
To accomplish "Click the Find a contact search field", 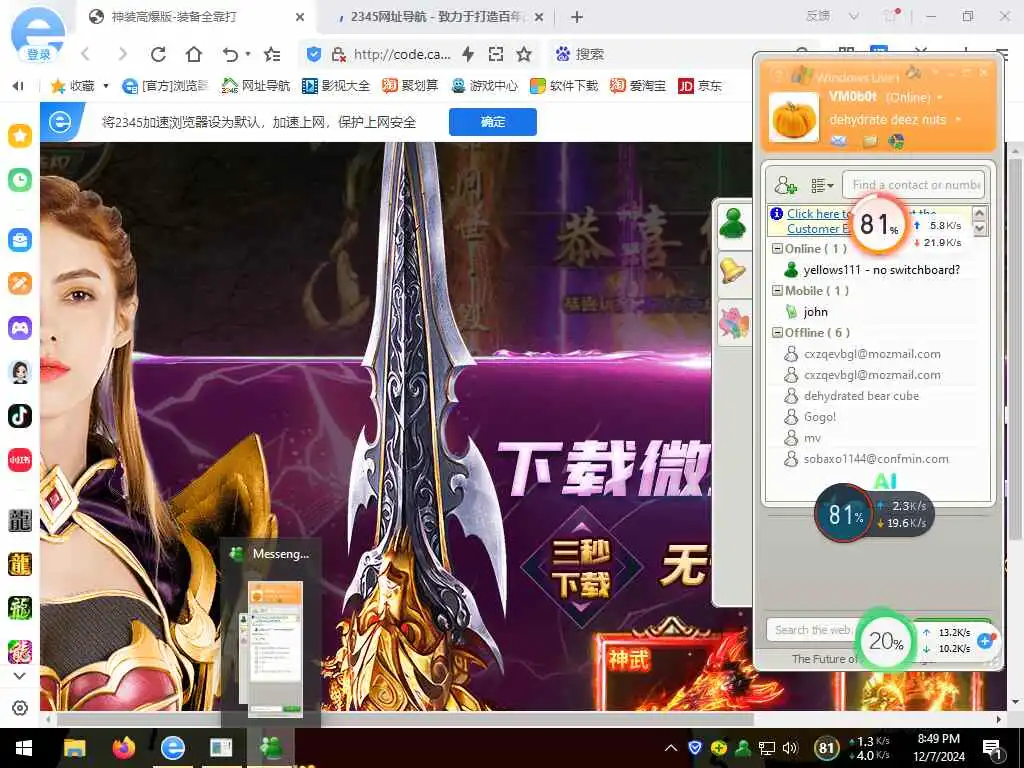I will [914, 185].
